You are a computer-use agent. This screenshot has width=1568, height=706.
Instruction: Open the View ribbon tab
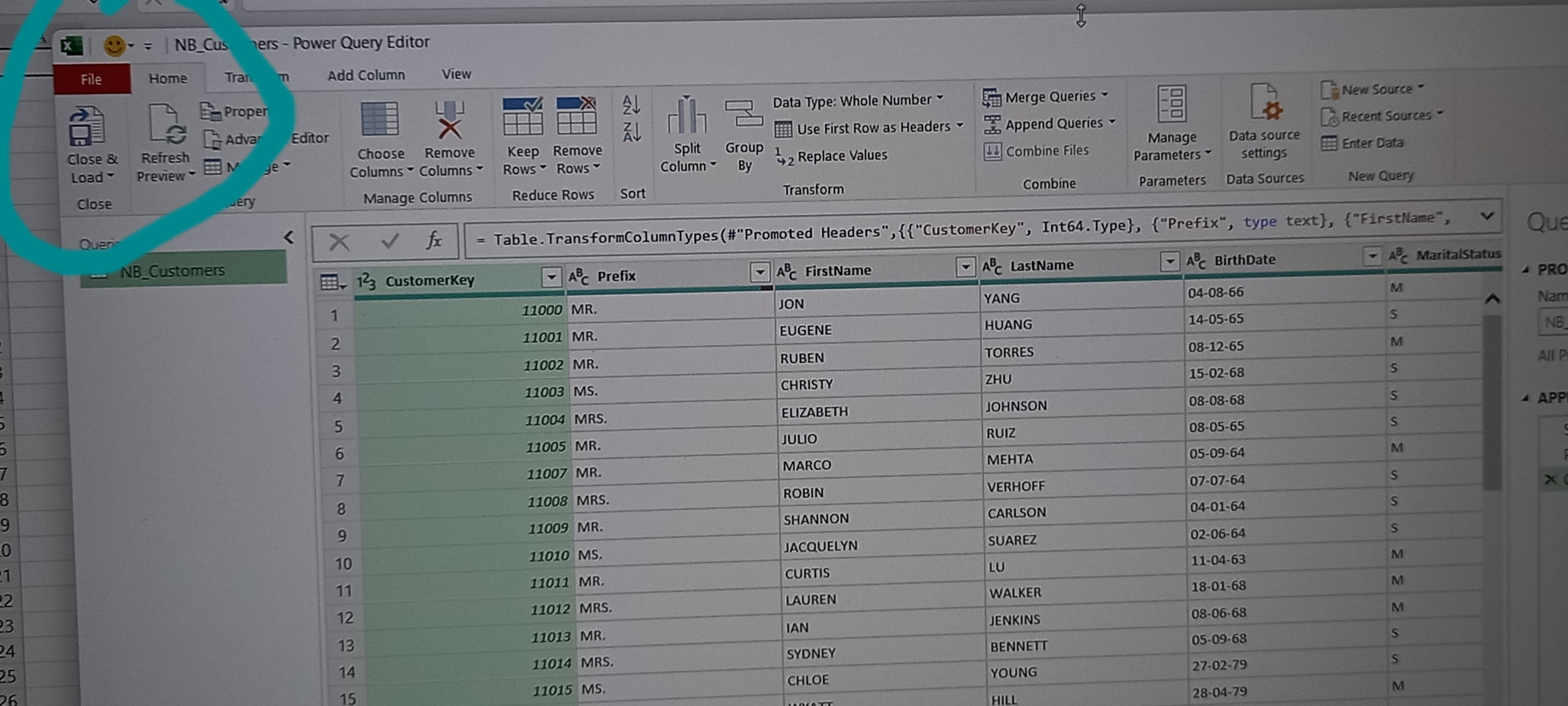[456, 74]
